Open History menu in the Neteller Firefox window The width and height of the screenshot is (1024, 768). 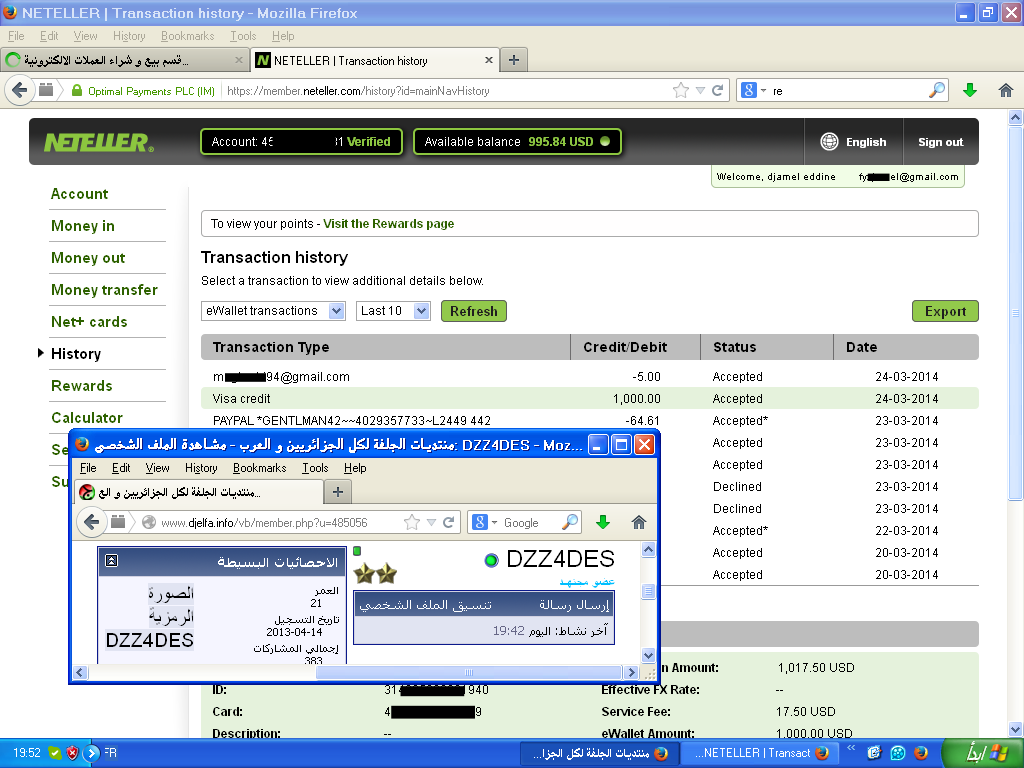click(x=129, y=36)
